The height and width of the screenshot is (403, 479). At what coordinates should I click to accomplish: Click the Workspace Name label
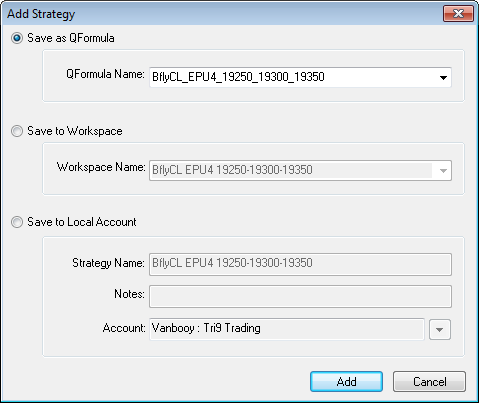point(101,167)
